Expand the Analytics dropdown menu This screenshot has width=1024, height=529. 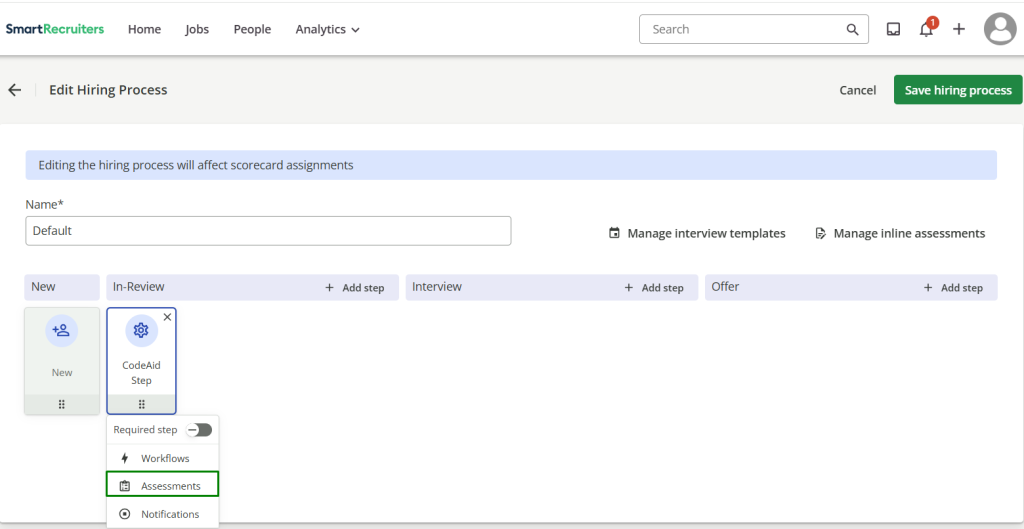pyautogui.click(x=327, y=30)
